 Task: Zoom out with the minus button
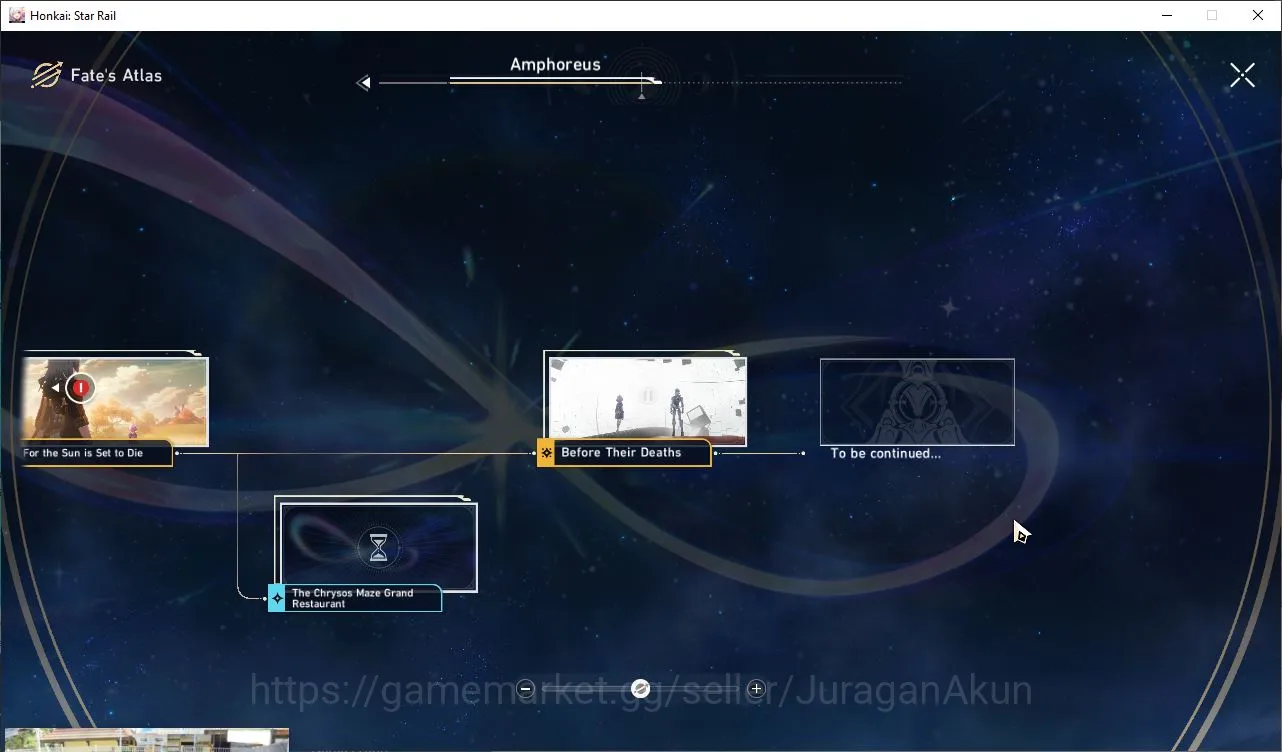(x=526, y=688)
